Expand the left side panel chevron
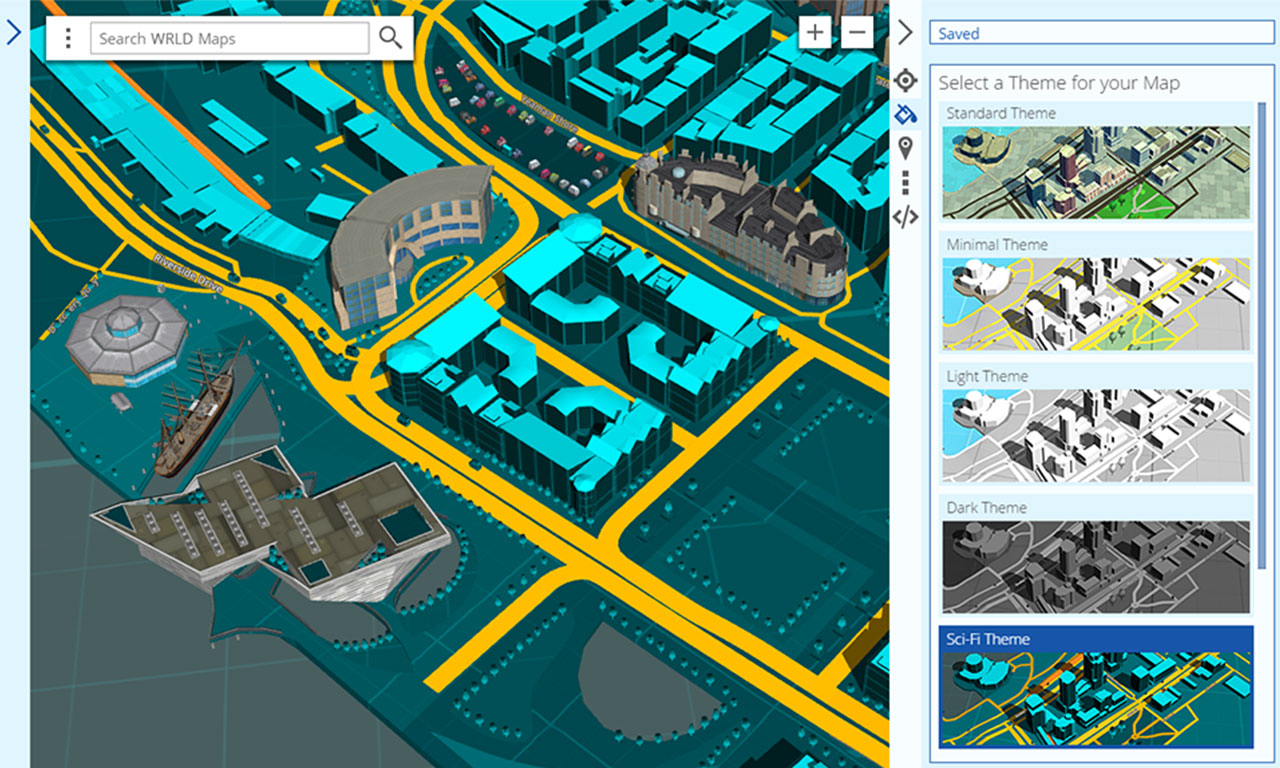This screenshot has width=1280, height=768. click(13, 33)
